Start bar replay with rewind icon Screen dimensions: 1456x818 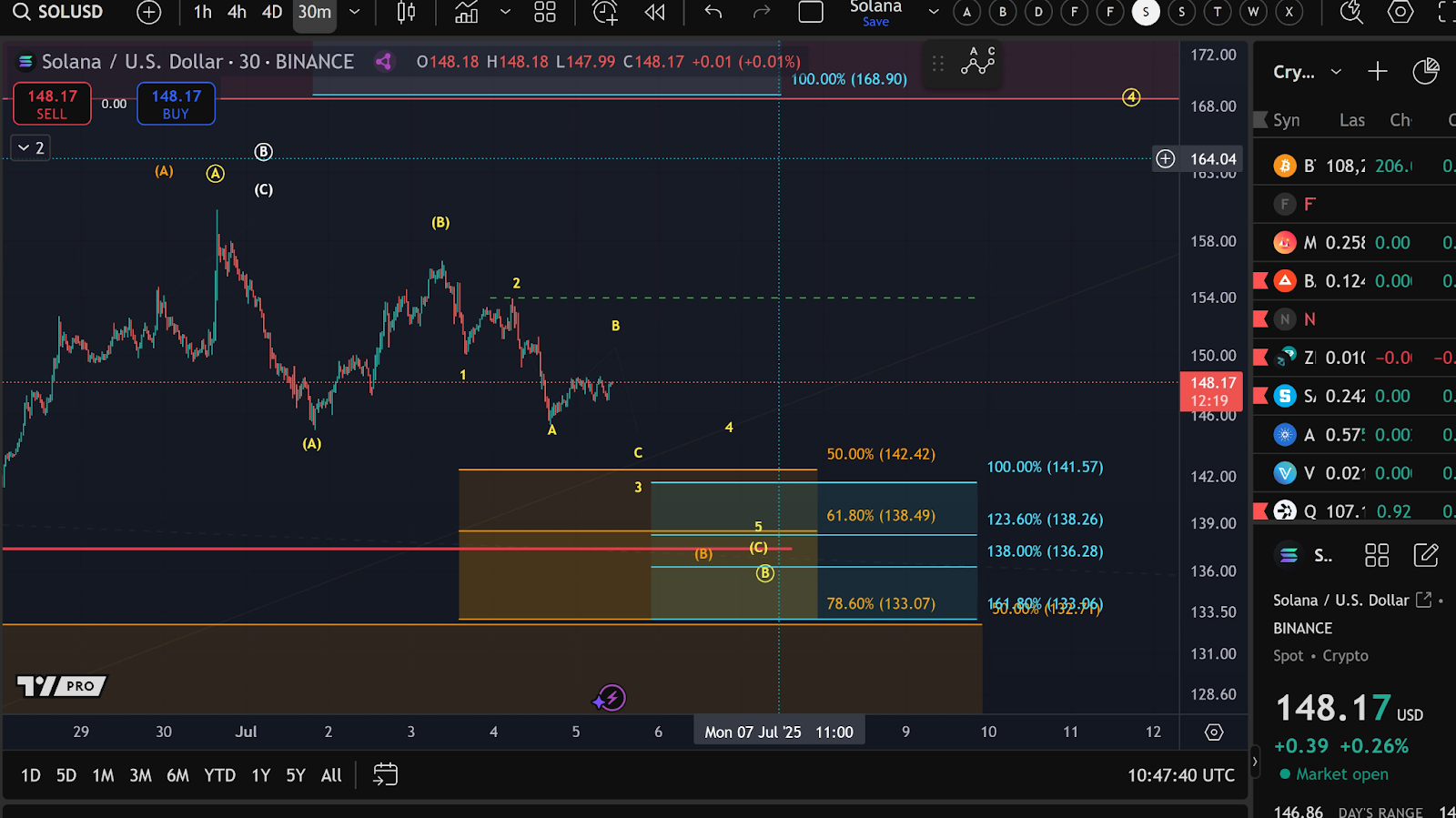pyautogui.click(x=654, y=13)
